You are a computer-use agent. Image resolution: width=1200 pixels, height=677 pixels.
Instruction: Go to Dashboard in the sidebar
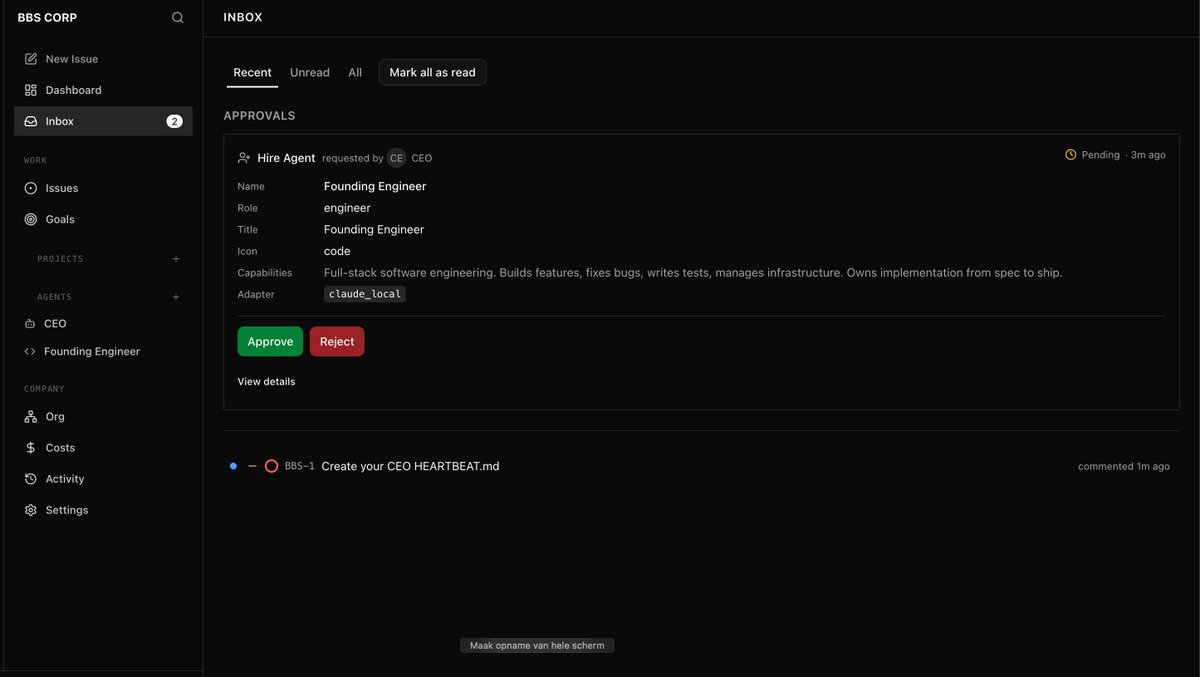103,90
